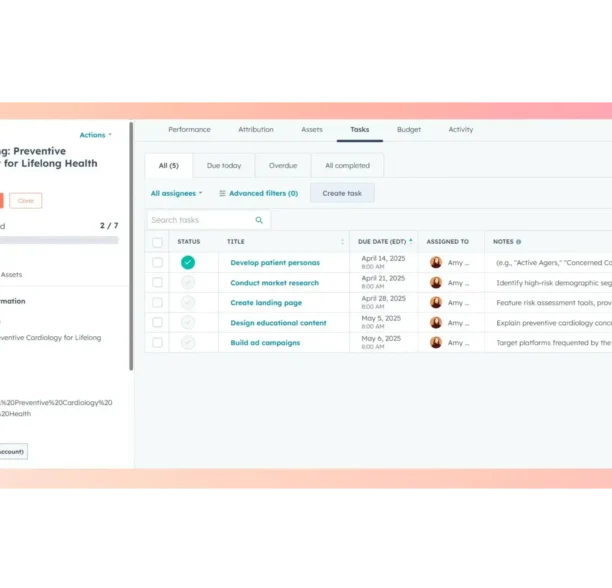The width and height of the screenshot is (612, 588).
Task: Mark Create landing page as complete
Action: (188, 302)
